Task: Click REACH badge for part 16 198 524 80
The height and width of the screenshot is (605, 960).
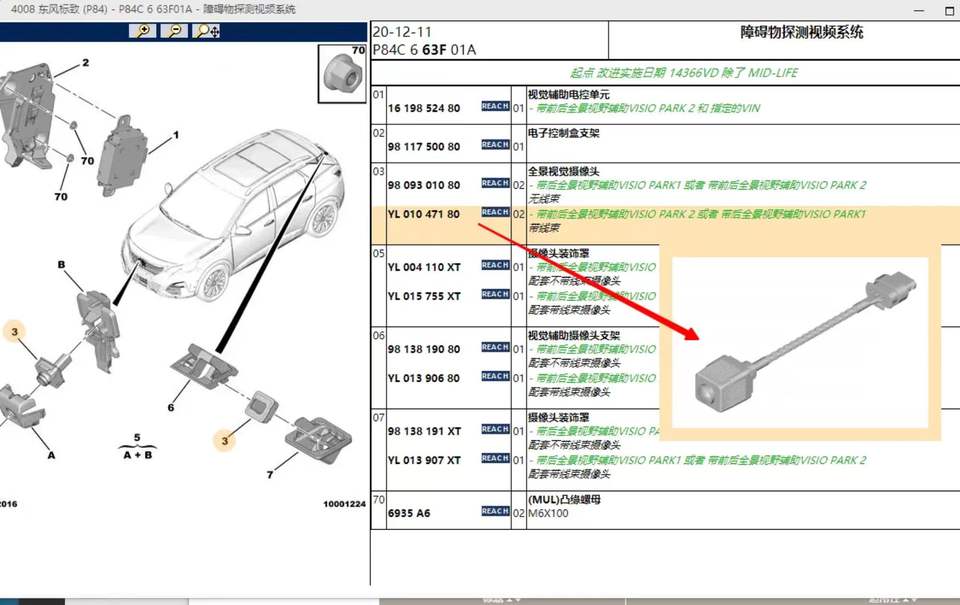Action: click(x=495, y=106)
